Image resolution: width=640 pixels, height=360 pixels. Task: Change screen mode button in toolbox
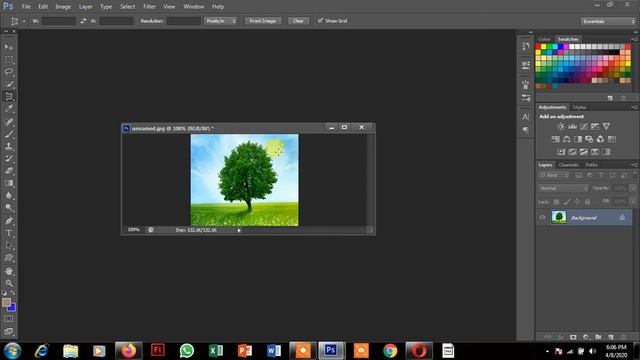[9, 331]
